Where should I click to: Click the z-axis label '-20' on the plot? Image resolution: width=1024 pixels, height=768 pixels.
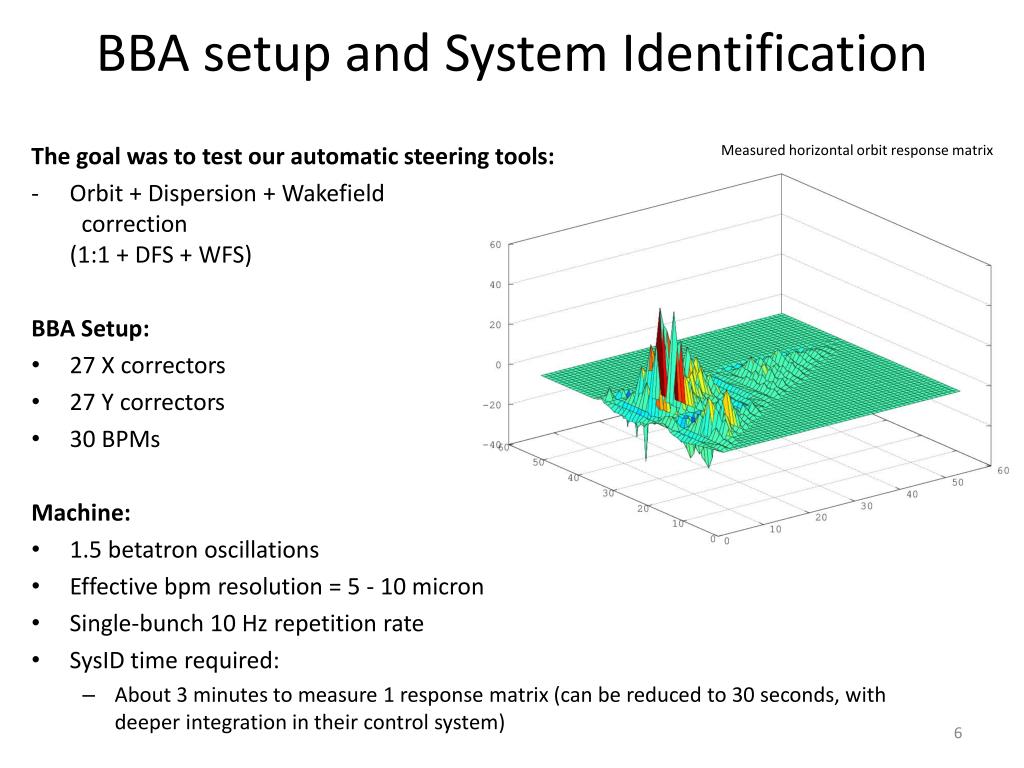point(492,405)
